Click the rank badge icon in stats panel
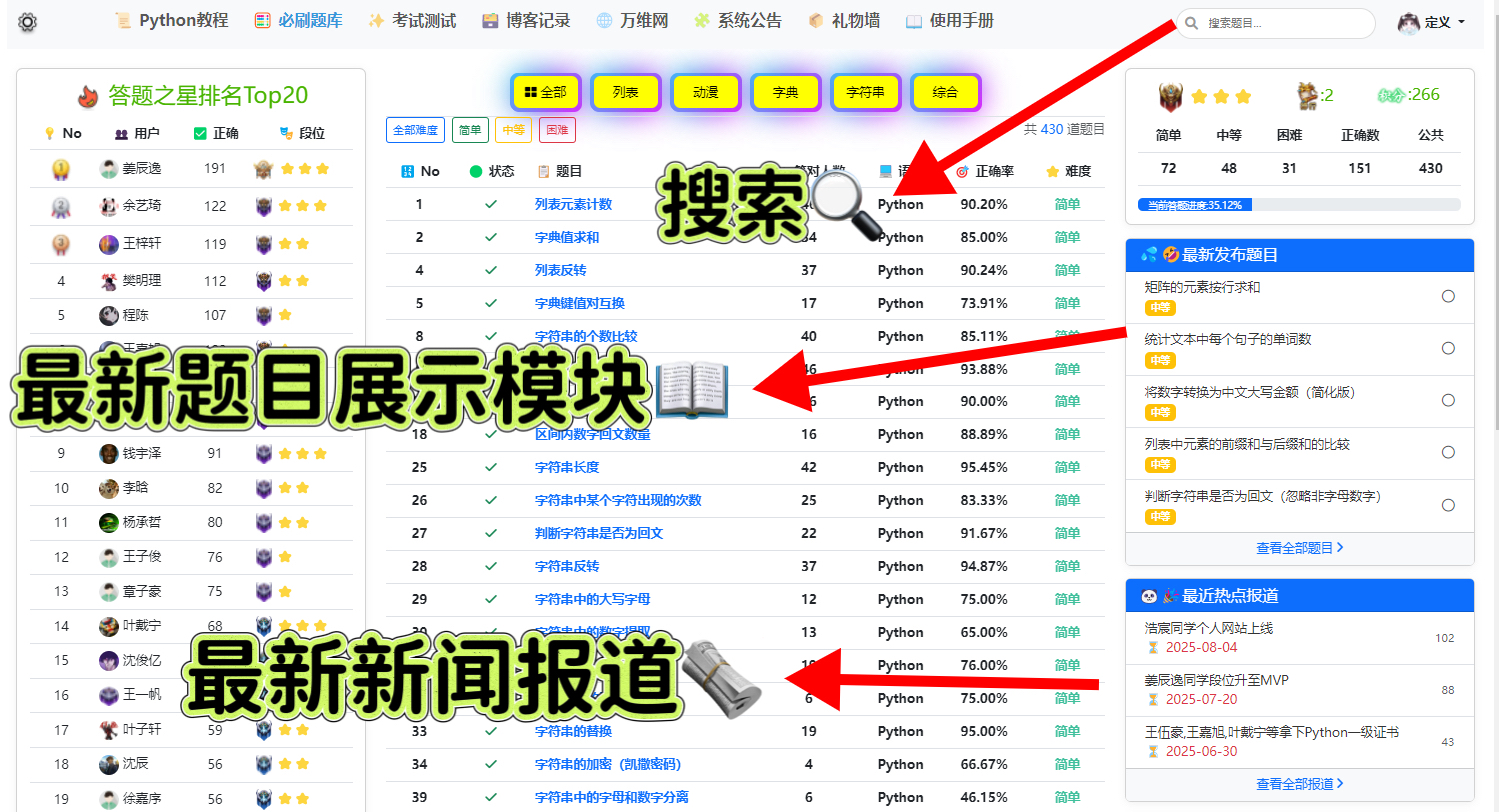The width and height of the screenshot is (1499, 812). point(1169,96)
